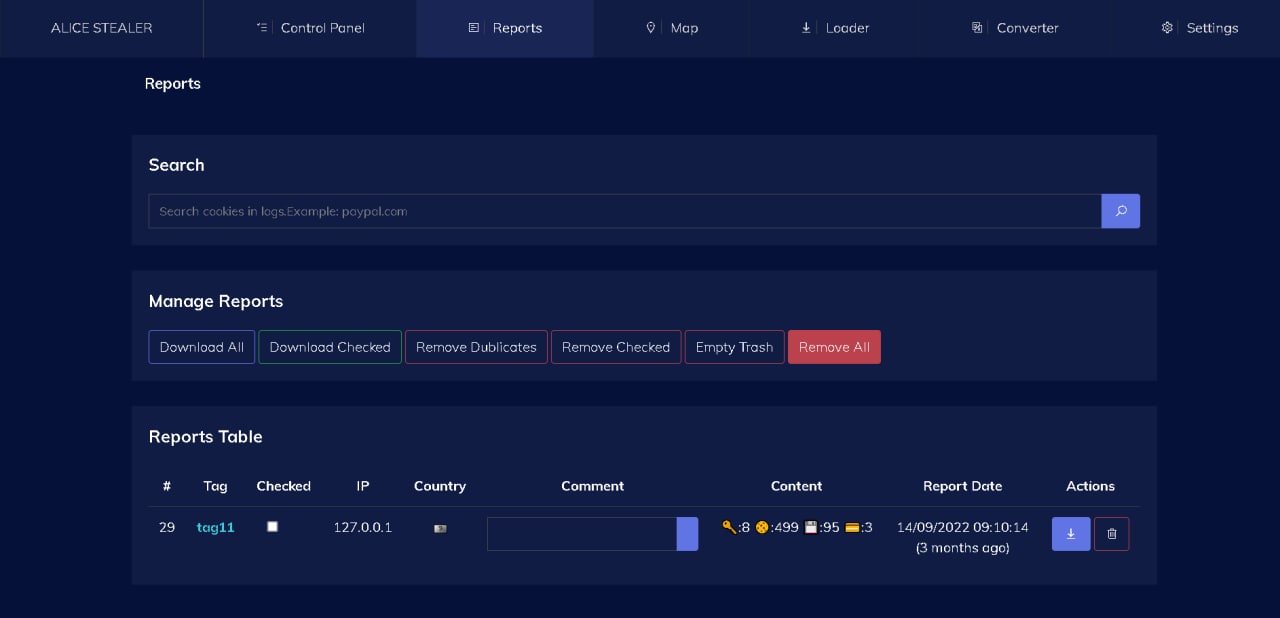Viewport: 1280px width, 618px height.
Task: Click the Checked column header
Action: pos(284,486)
